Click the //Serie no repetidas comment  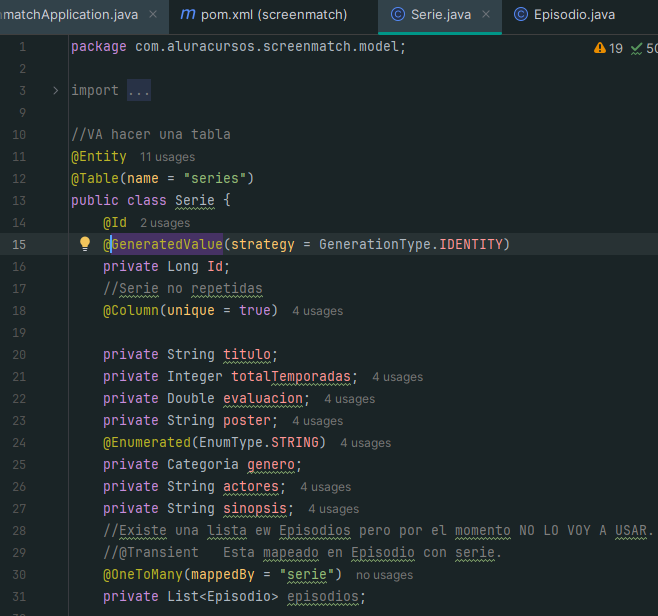183,289
